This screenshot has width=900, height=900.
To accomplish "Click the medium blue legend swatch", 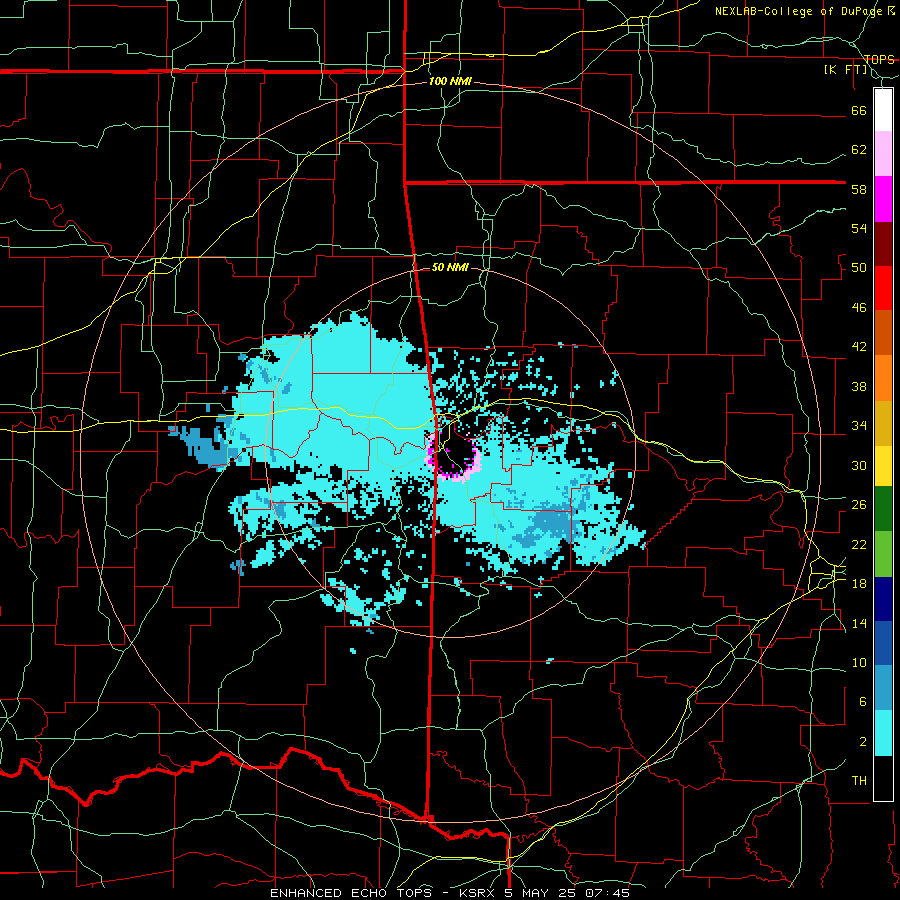I will [x=883, y=643].
